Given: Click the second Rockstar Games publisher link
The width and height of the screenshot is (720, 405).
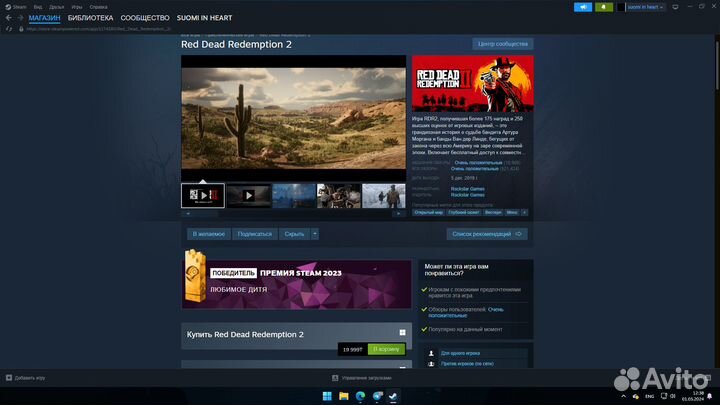Looking at the screenshot, I should pos(467,195).
